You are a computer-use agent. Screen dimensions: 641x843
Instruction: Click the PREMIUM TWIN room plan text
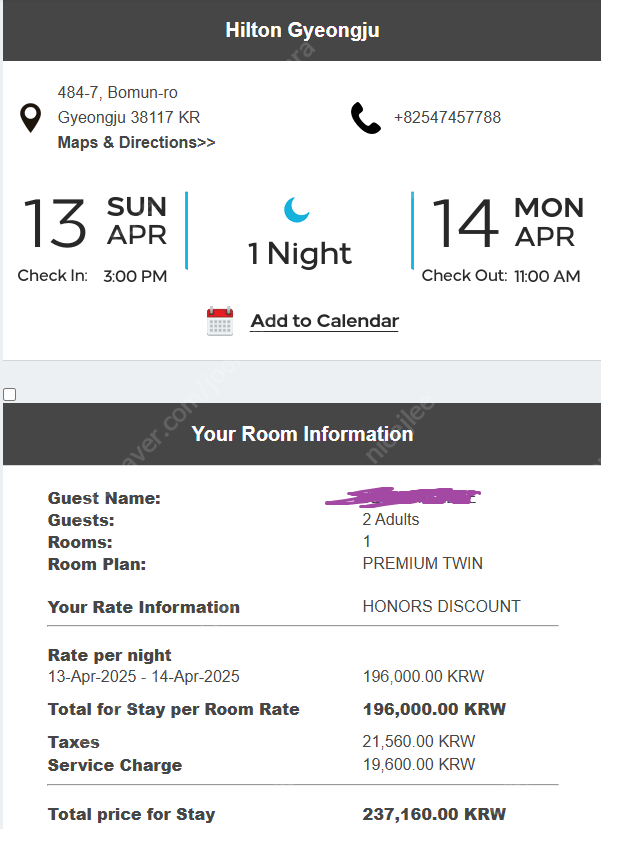pos(423,563)
